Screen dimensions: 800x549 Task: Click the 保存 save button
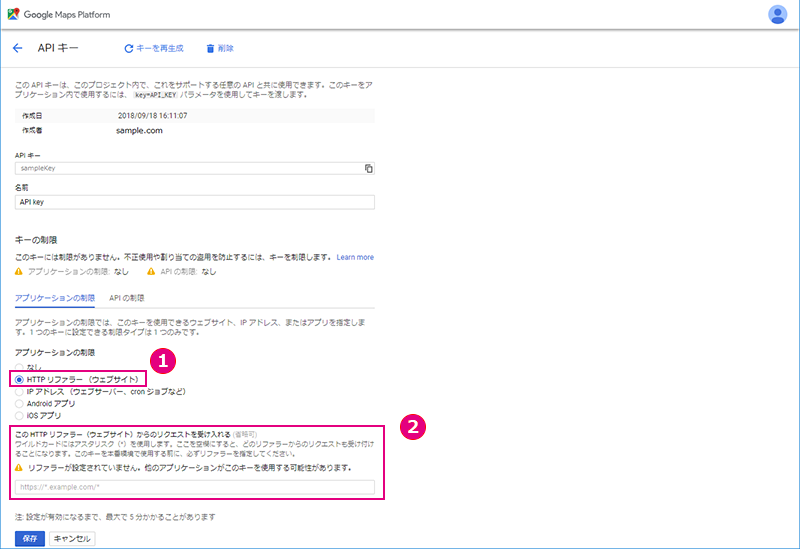30,538
